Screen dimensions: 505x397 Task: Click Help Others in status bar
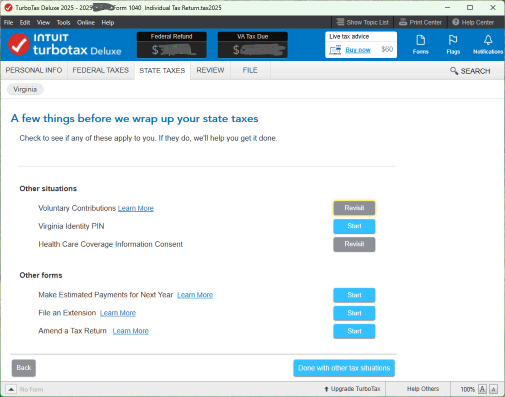pos(423,389)
